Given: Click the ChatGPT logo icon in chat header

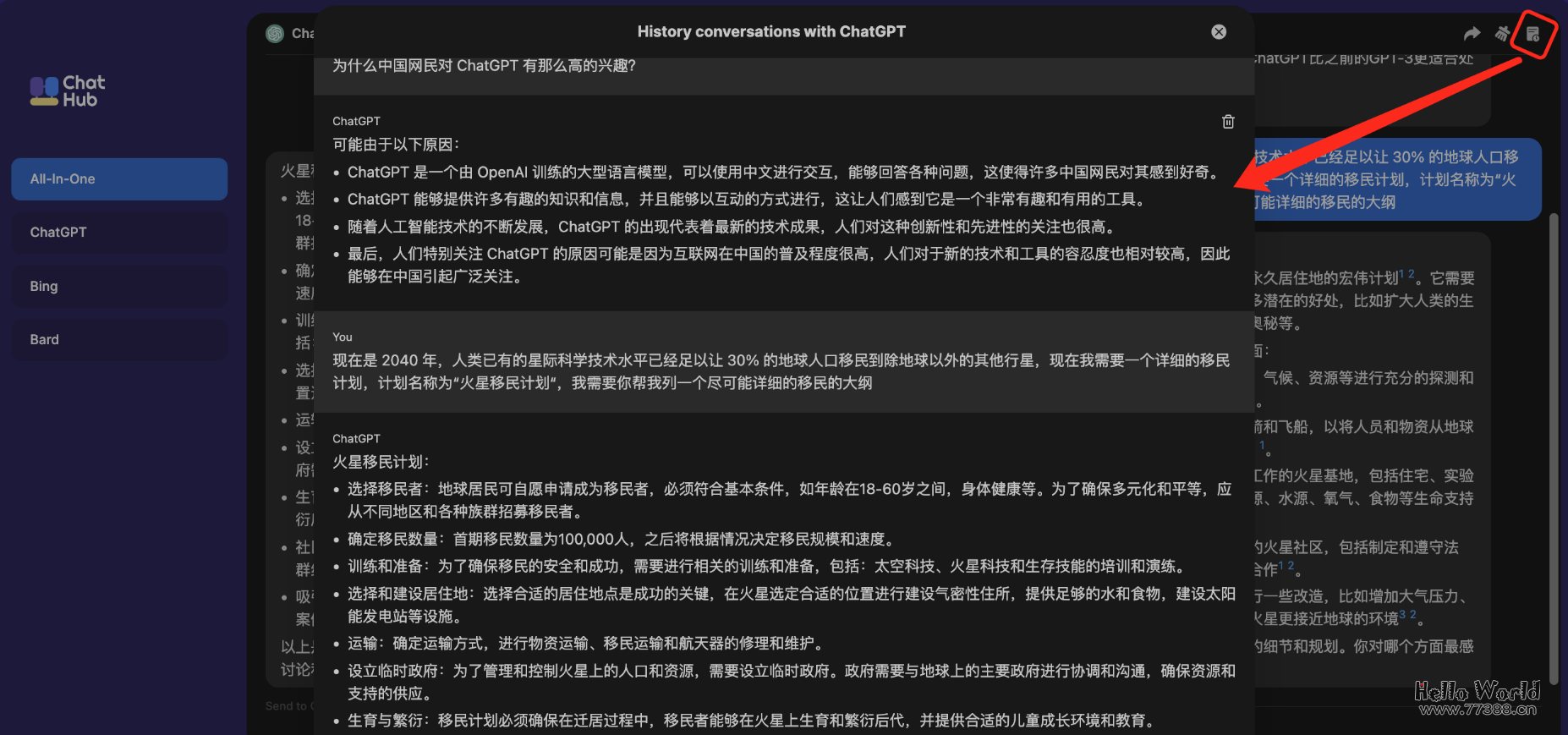Looking at the screenshot, I should [275, 33].
